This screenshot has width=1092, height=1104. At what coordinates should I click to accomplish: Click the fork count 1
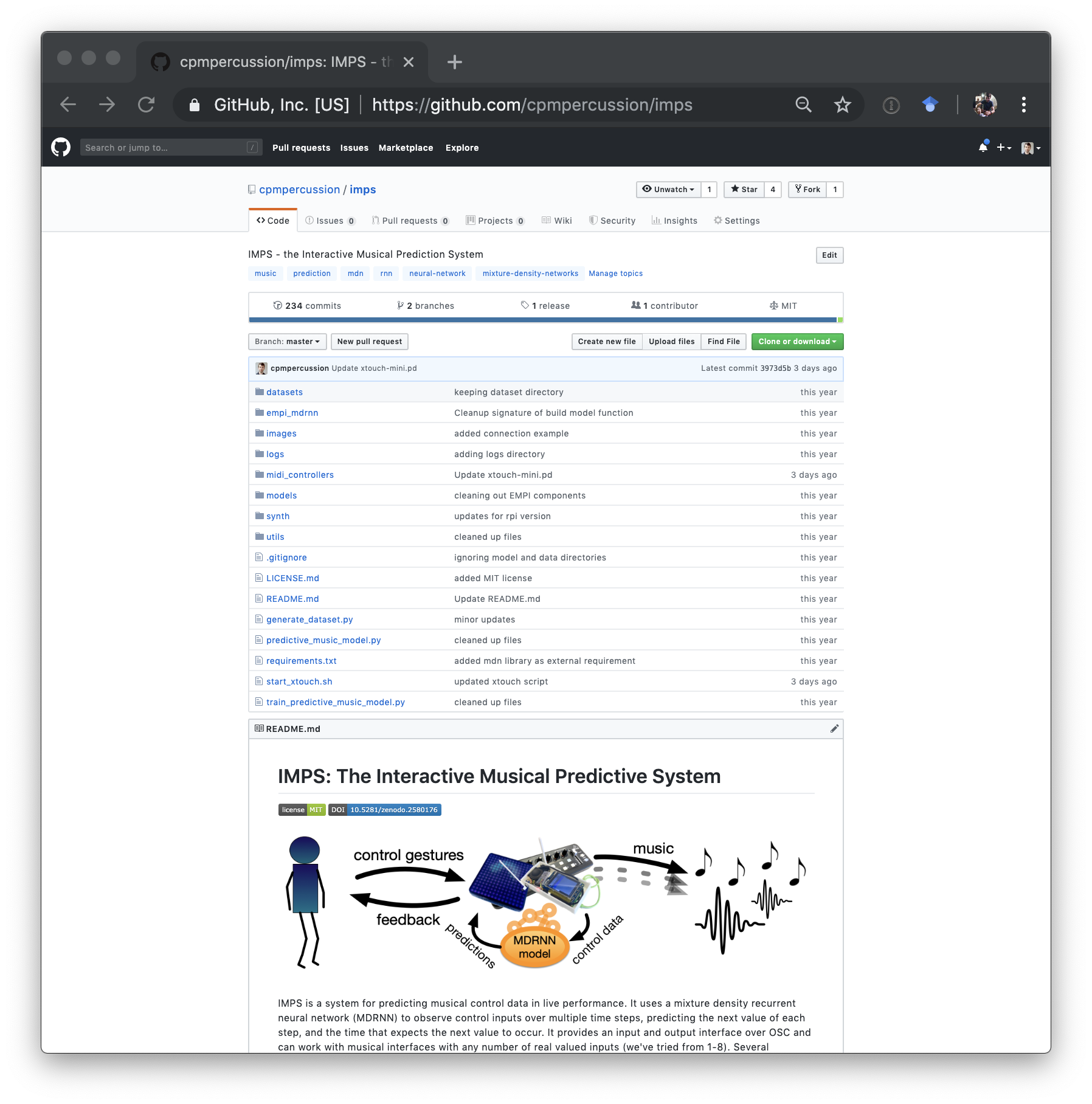[835, 190]
